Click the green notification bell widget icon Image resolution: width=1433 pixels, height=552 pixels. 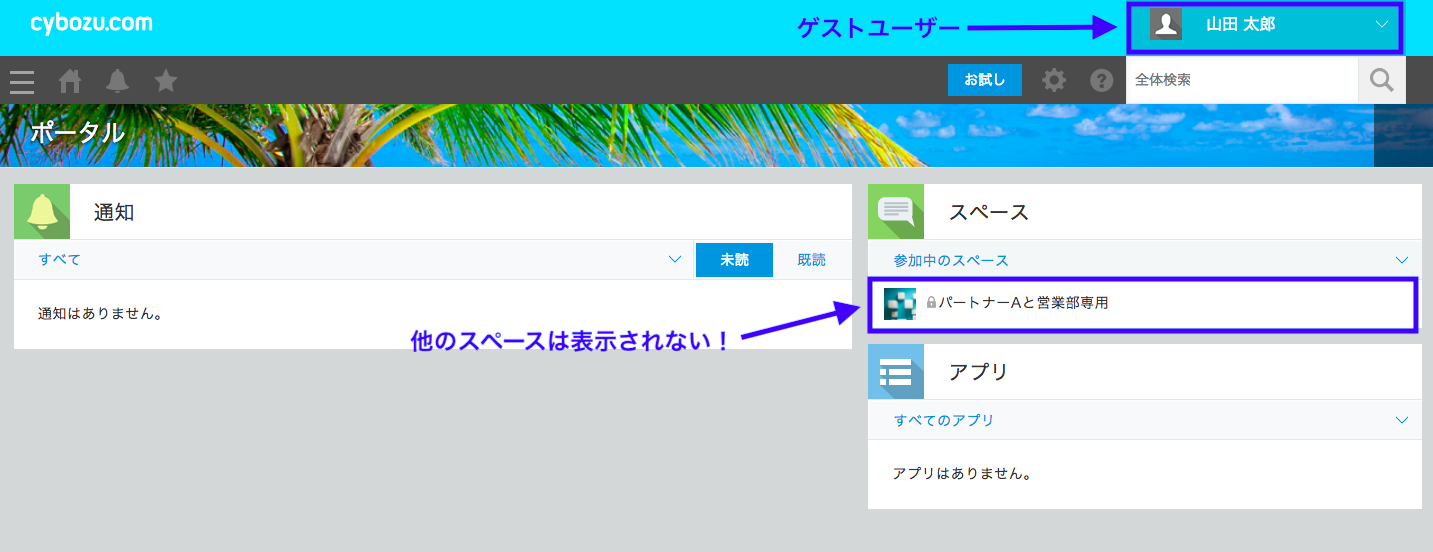pyautogui.click(x=42, y=212)
